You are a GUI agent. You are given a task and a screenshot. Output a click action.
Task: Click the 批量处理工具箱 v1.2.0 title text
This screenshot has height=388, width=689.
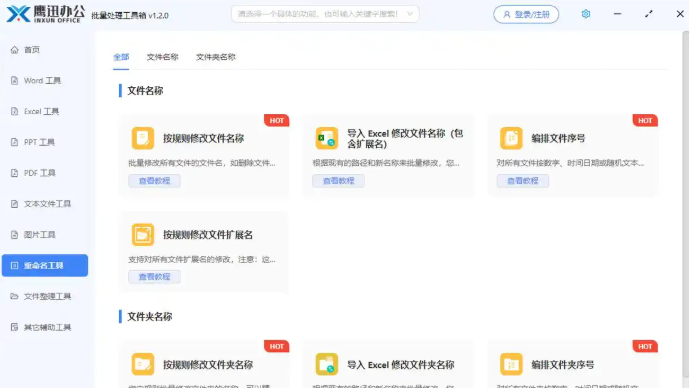point(130,15)
